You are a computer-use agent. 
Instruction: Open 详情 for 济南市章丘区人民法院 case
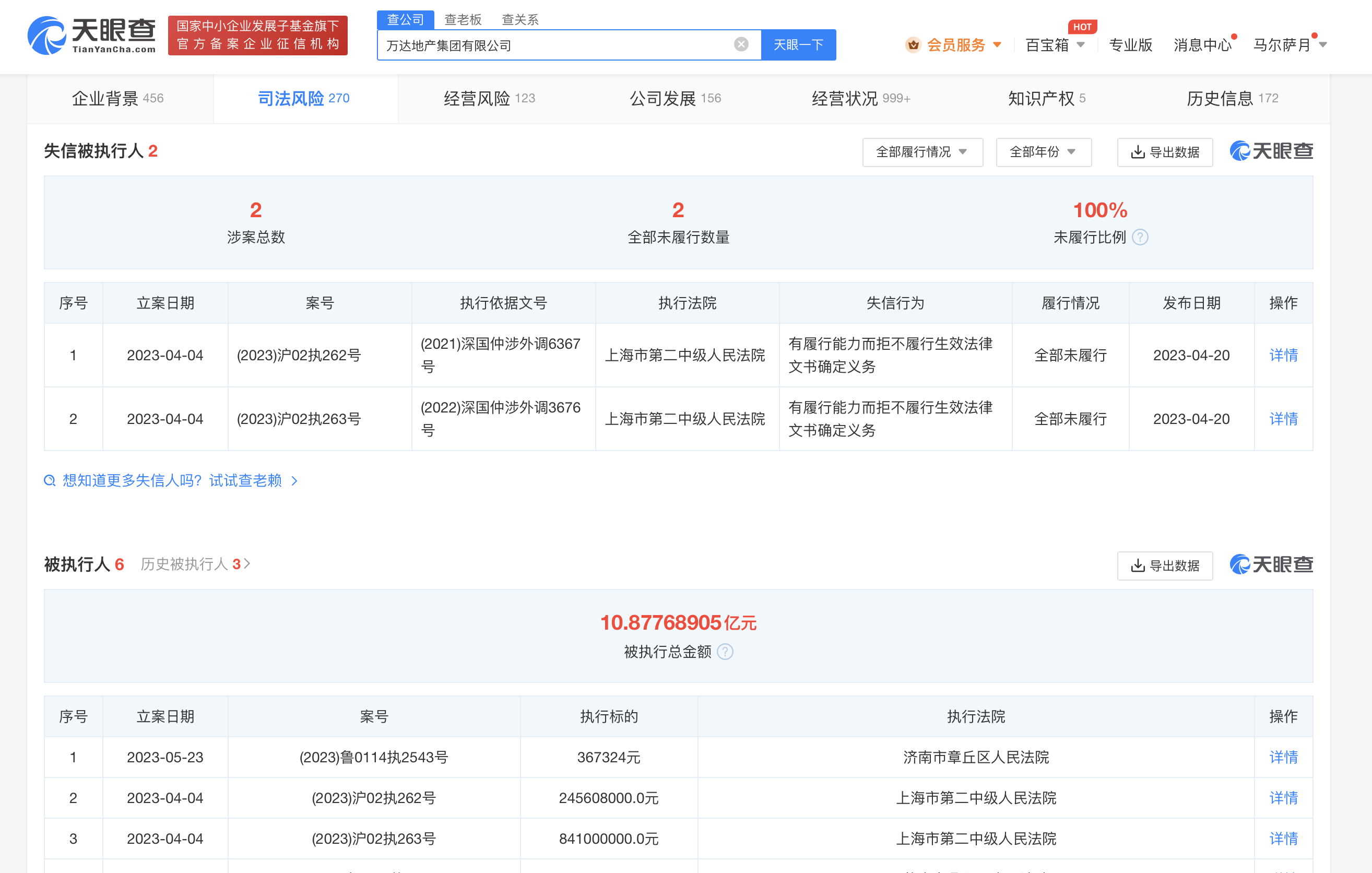pos(1283,757)
